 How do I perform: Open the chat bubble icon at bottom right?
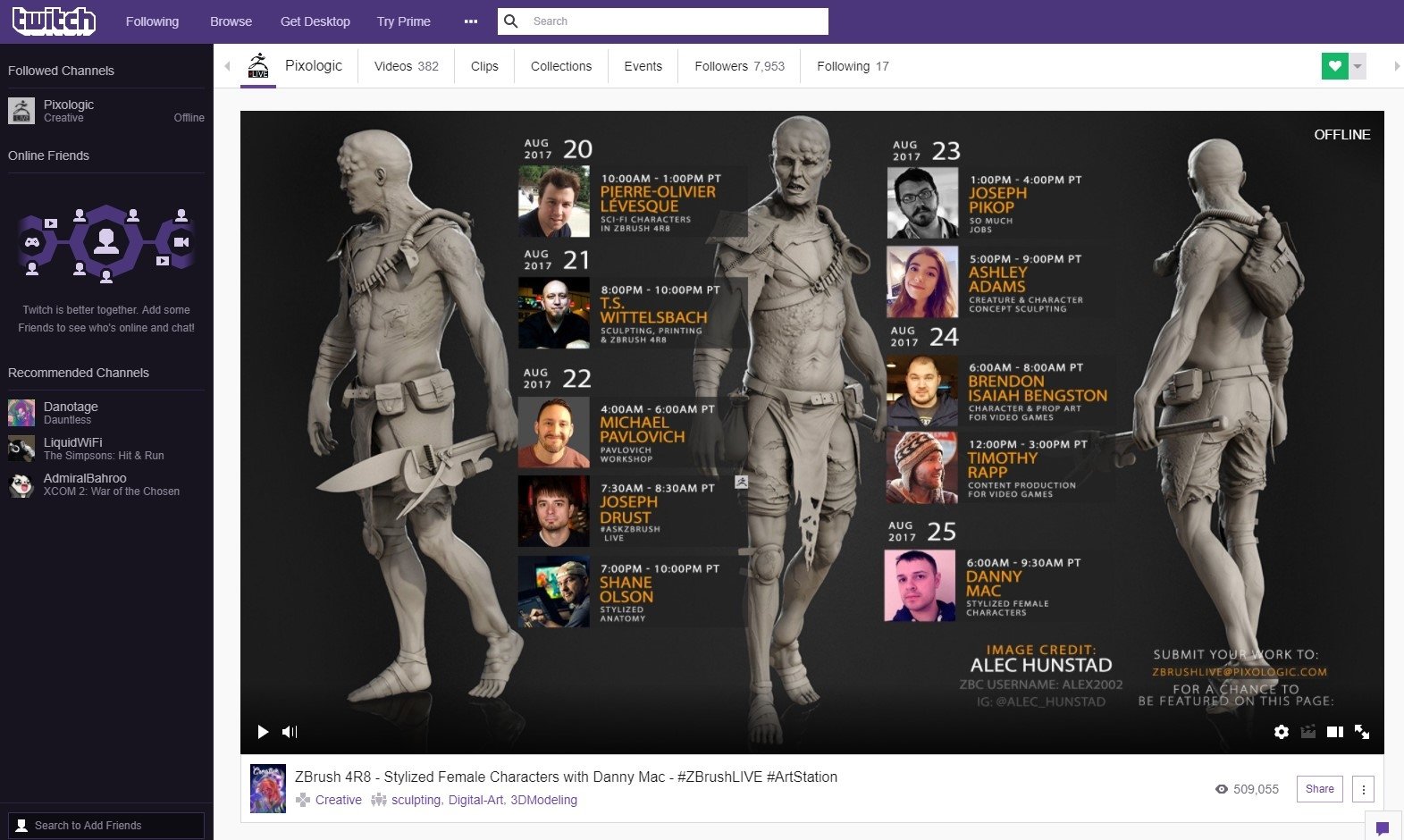coord(1383,828)
